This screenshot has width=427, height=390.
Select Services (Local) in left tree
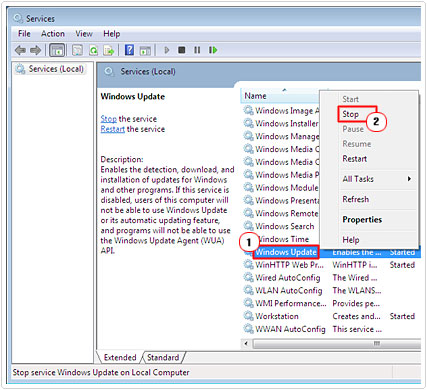point(56,69)
